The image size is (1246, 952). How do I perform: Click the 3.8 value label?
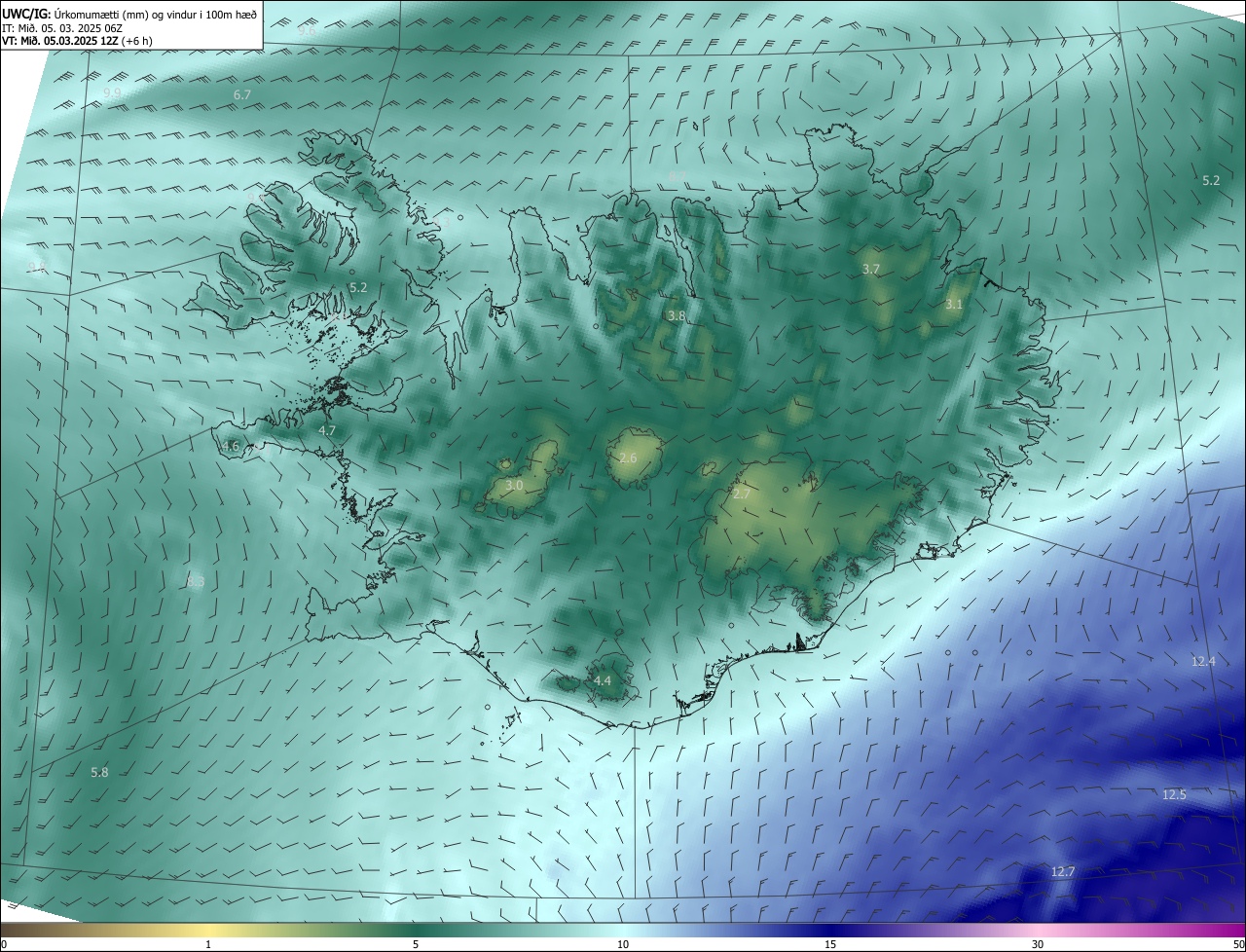677,316
